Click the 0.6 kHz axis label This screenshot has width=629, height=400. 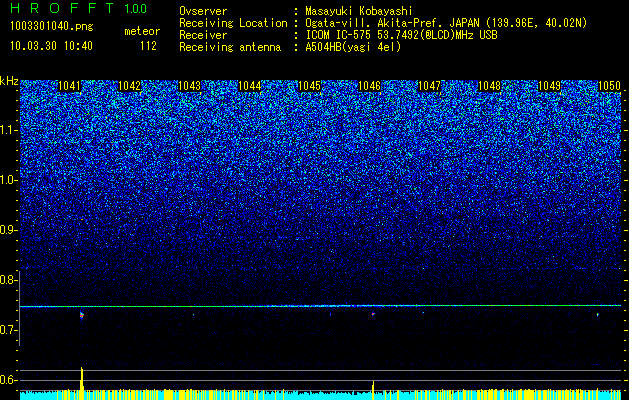pos(8,380)
